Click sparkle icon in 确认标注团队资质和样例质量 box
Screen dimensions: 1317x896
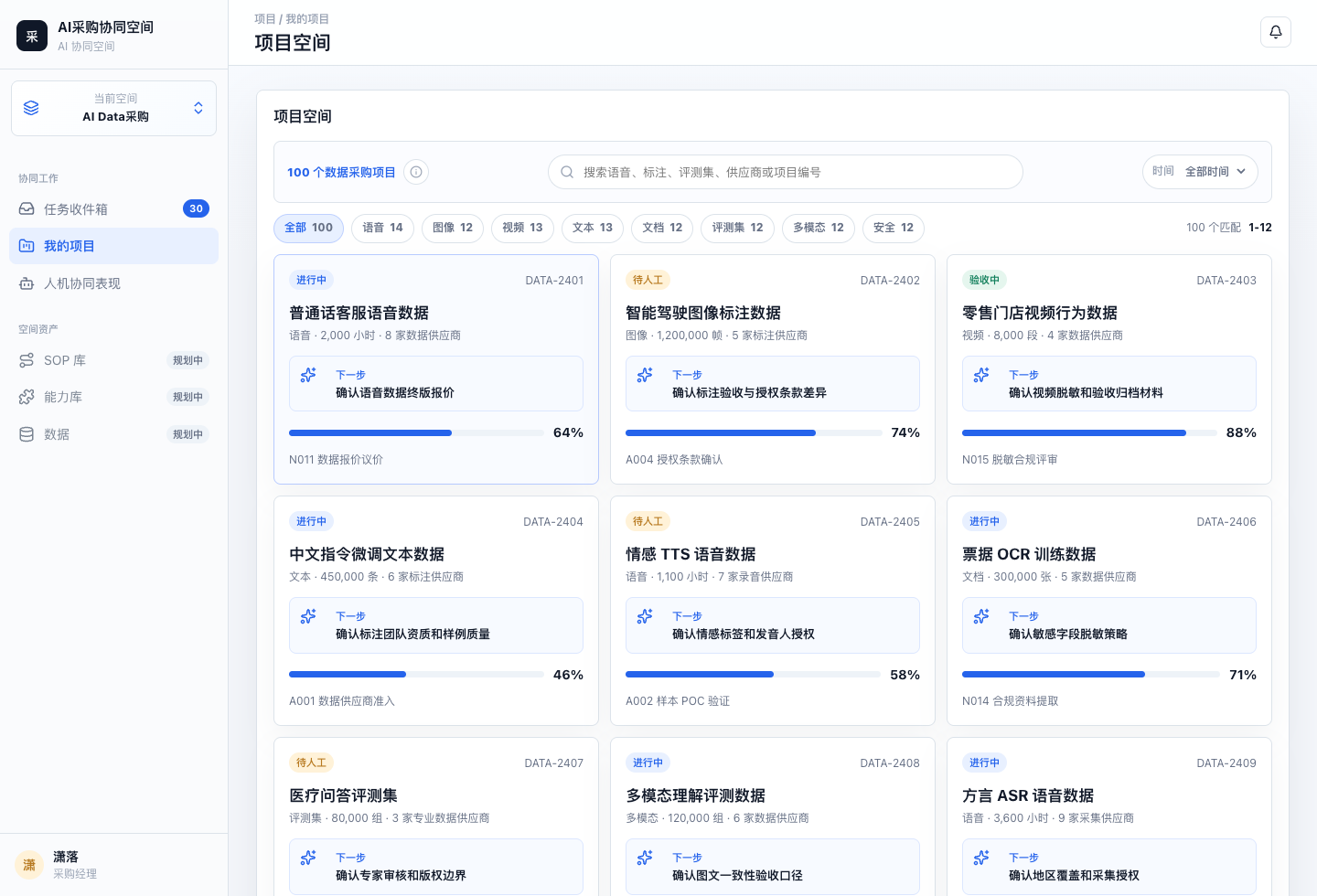click(308, 616)
